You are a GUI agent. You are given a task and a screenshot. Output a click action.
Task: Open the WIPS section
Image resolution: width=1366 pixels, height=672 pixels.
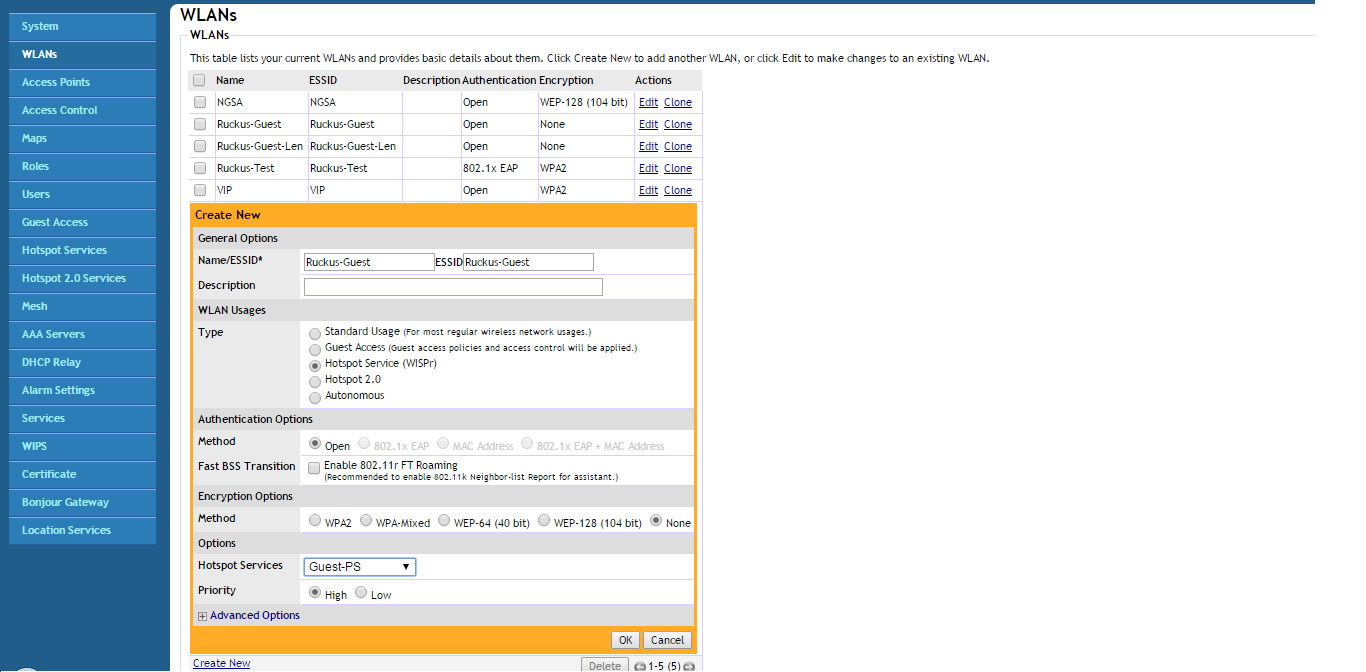point(82,446)
